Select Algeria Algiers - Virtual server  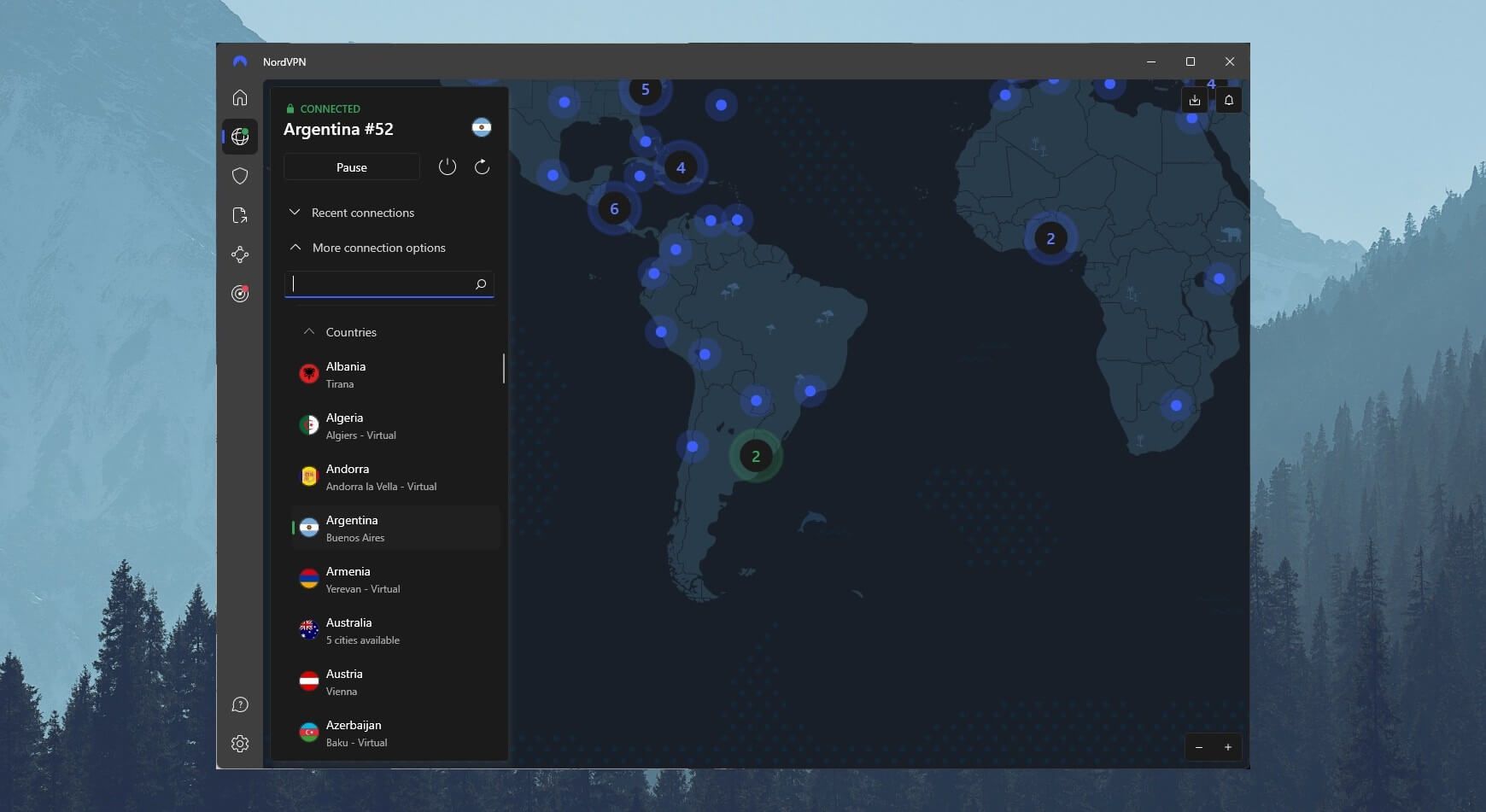tap(395, 425)
